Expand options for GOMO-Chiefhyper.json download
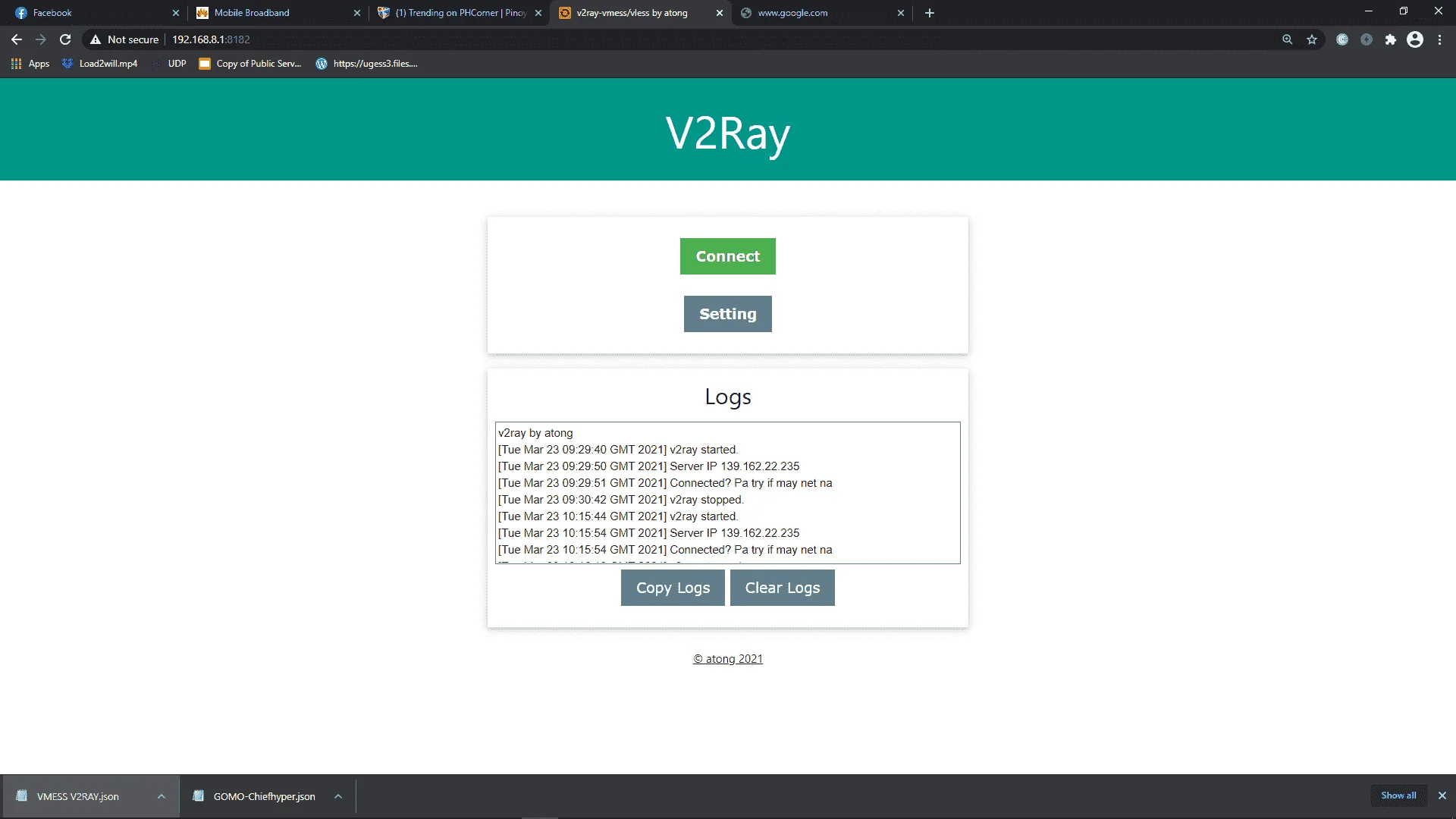Screen dimensions: 1456x819 [338, 796]
